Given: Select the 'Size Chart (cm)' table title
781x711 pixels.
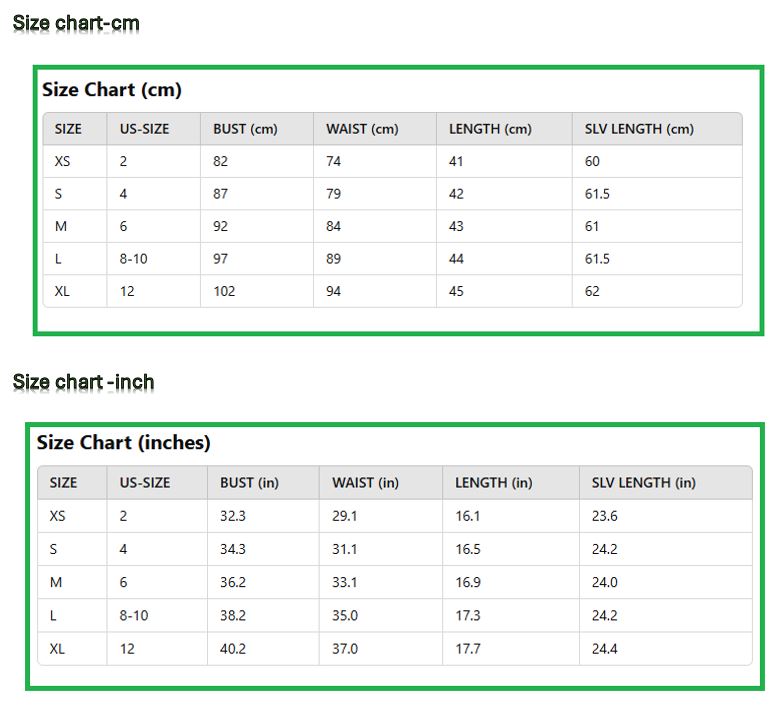Looking at the screenshot, I should pos(112,90).
